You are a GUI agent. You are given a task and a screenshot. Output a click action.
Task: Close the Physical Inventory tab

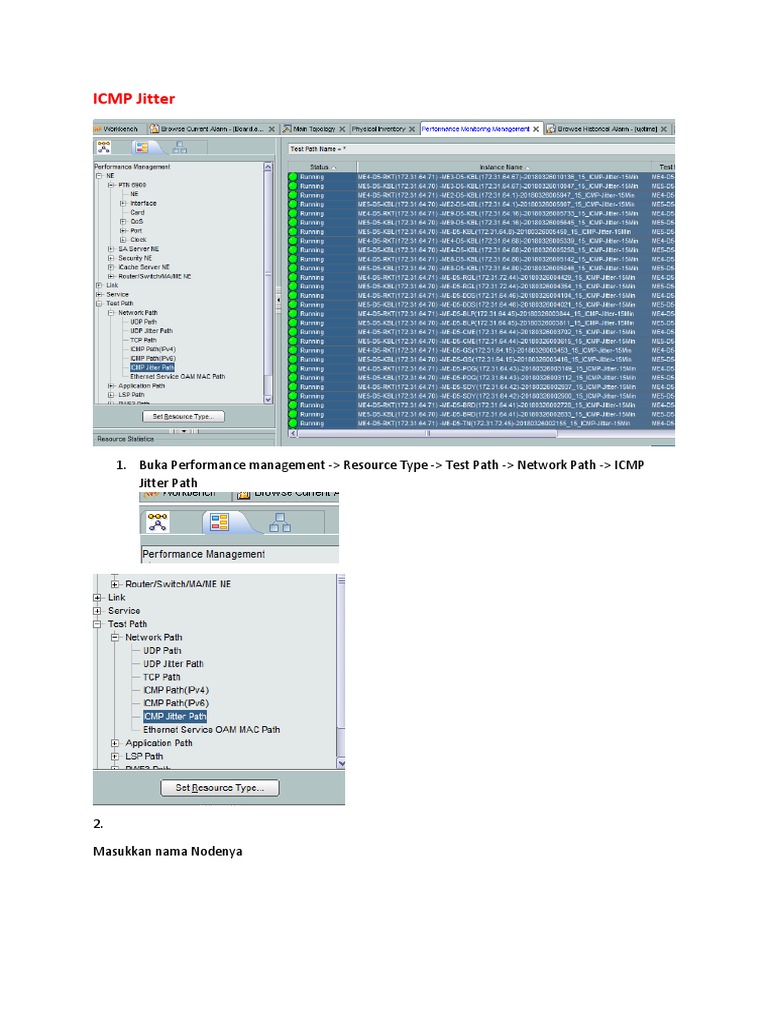pyautogui.click(x=412, y=129)
